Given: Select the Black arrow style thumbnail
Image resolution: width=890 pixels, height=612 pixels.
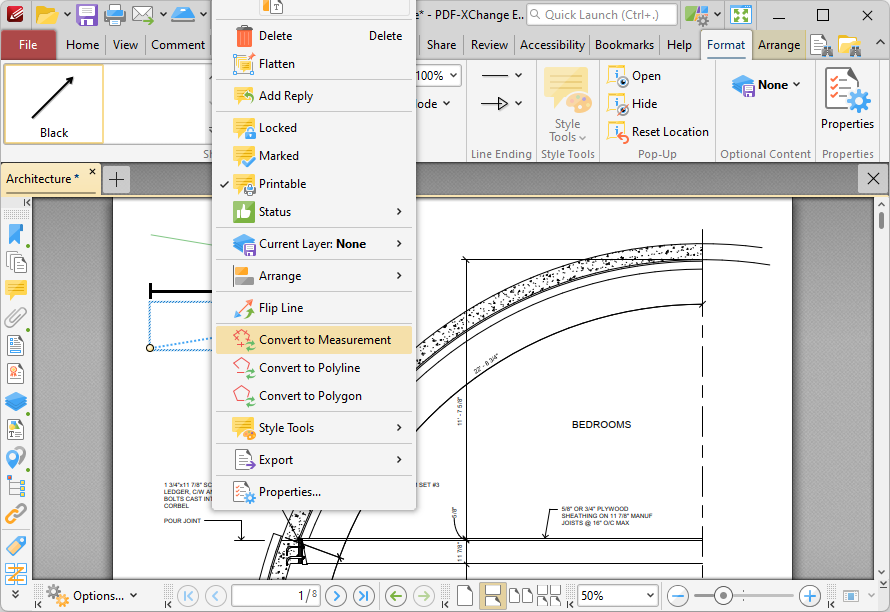Looking at the screenshot, I should click(x=54, y=103).
